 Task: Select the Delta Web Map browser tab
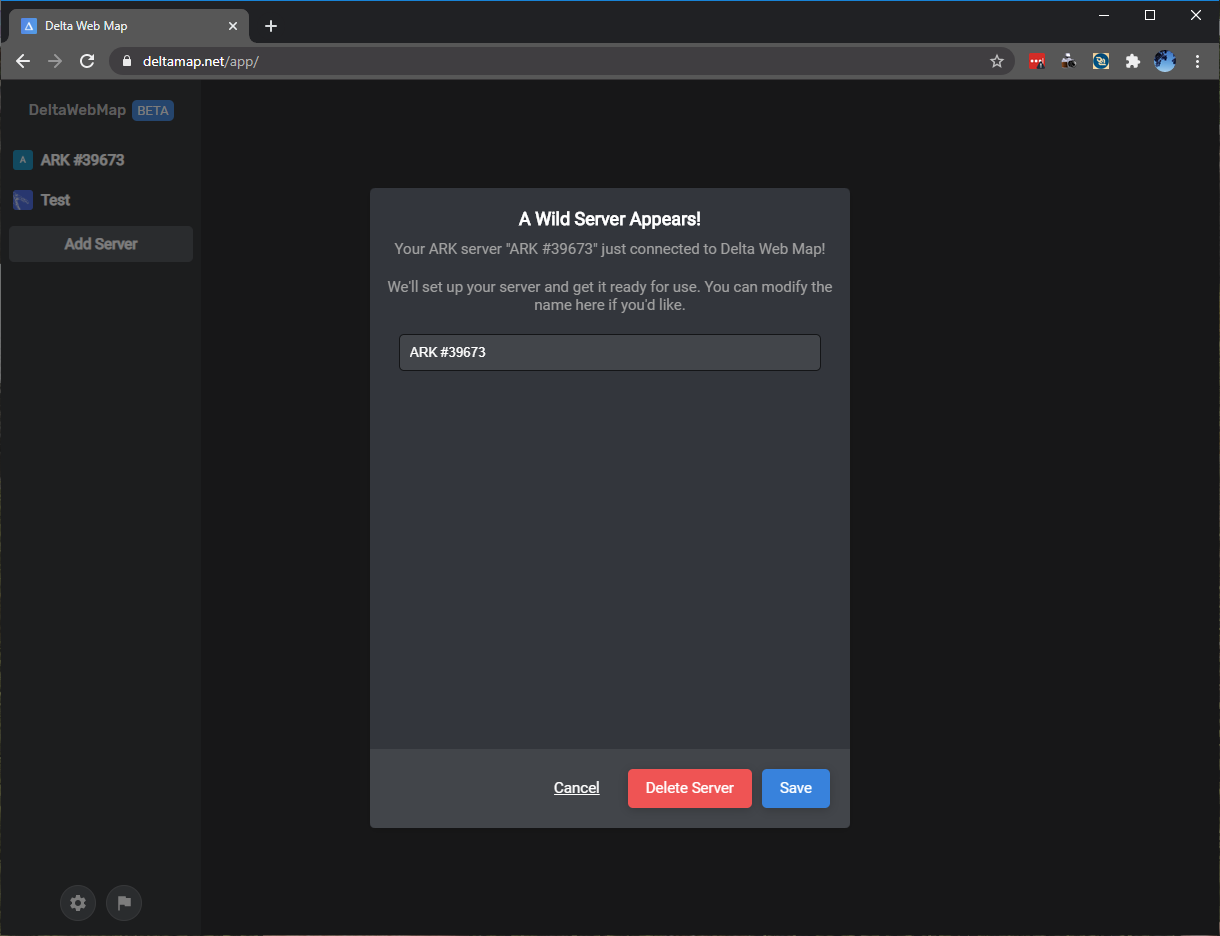point(130,26)
